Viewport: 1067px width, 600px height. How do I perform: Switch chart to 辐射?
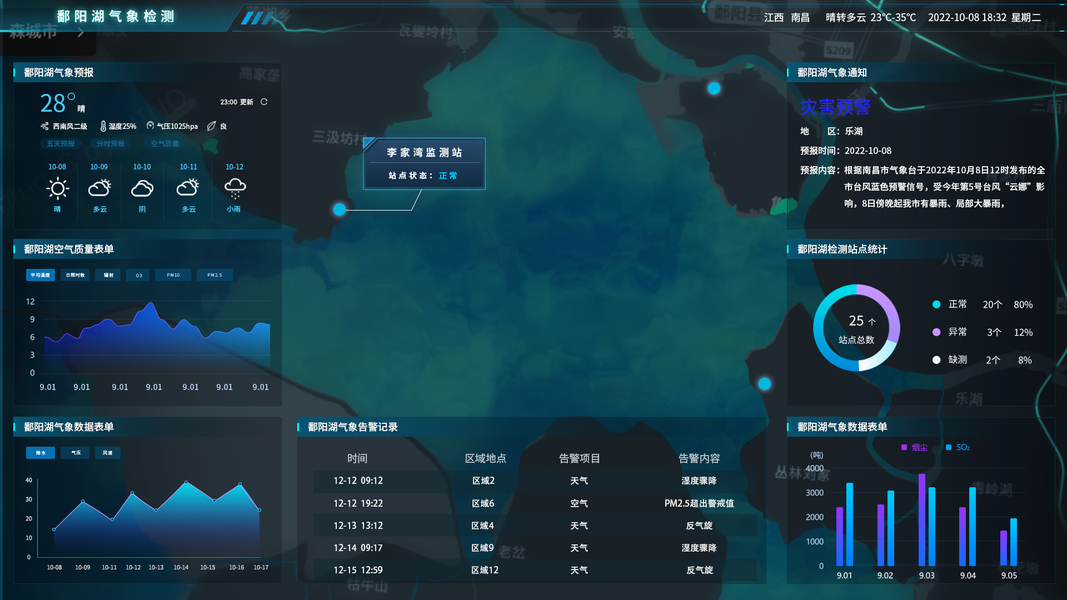108,275
